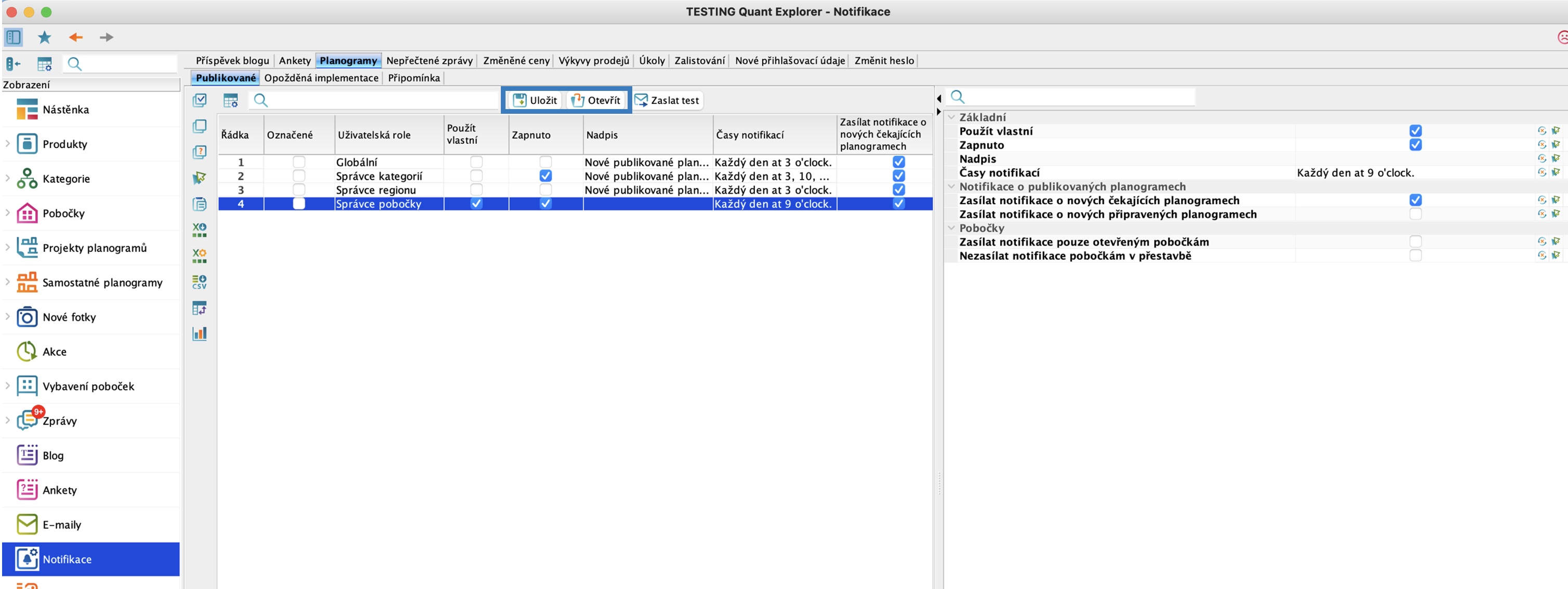Toggle Použít vlastní checkbox in properties panel
Screen dimensions: 1568x589
[x=1415, y=131]
